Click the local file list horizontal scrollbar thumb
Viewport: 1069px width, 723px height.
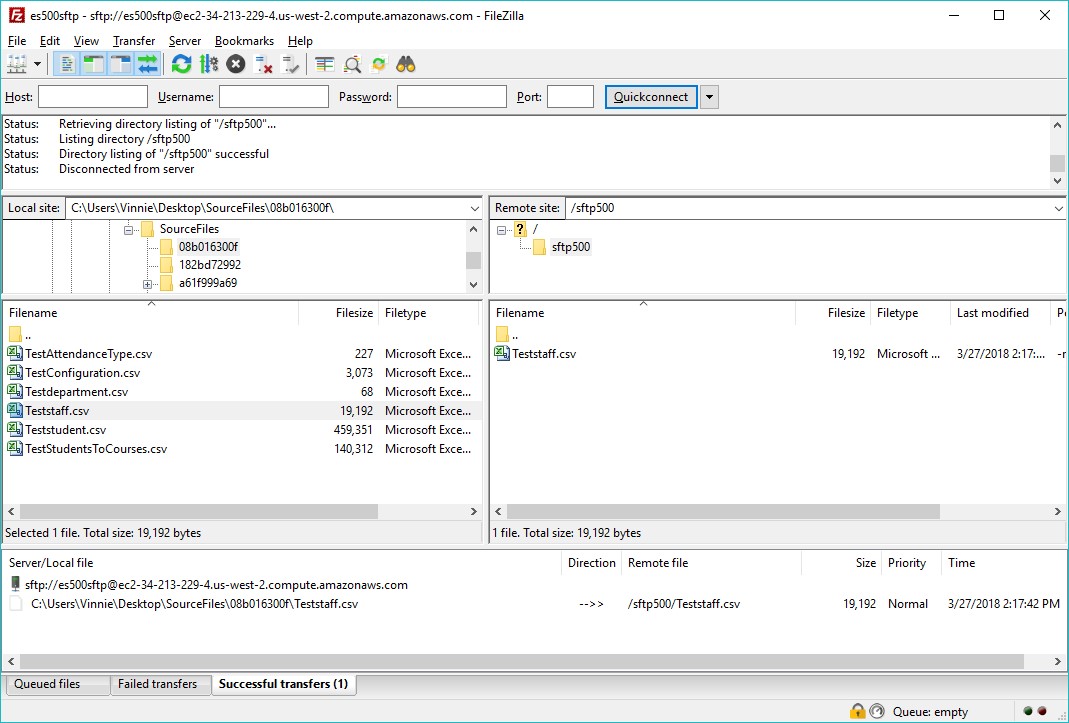pyautogui.click(x=198, y=512)
